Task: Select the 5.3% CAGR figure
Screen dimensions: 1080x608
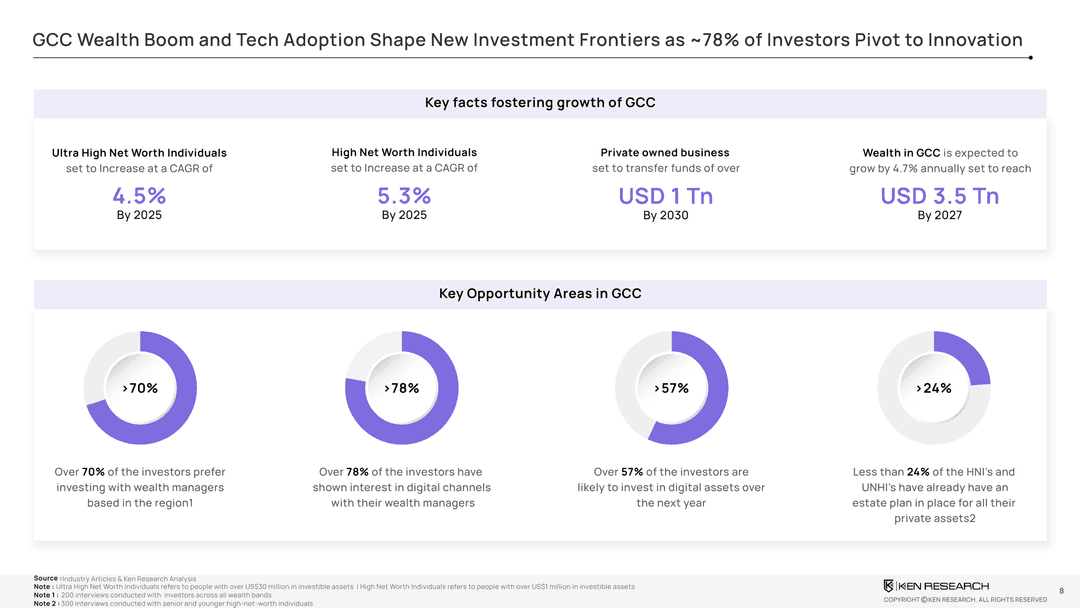Action: 404,196
